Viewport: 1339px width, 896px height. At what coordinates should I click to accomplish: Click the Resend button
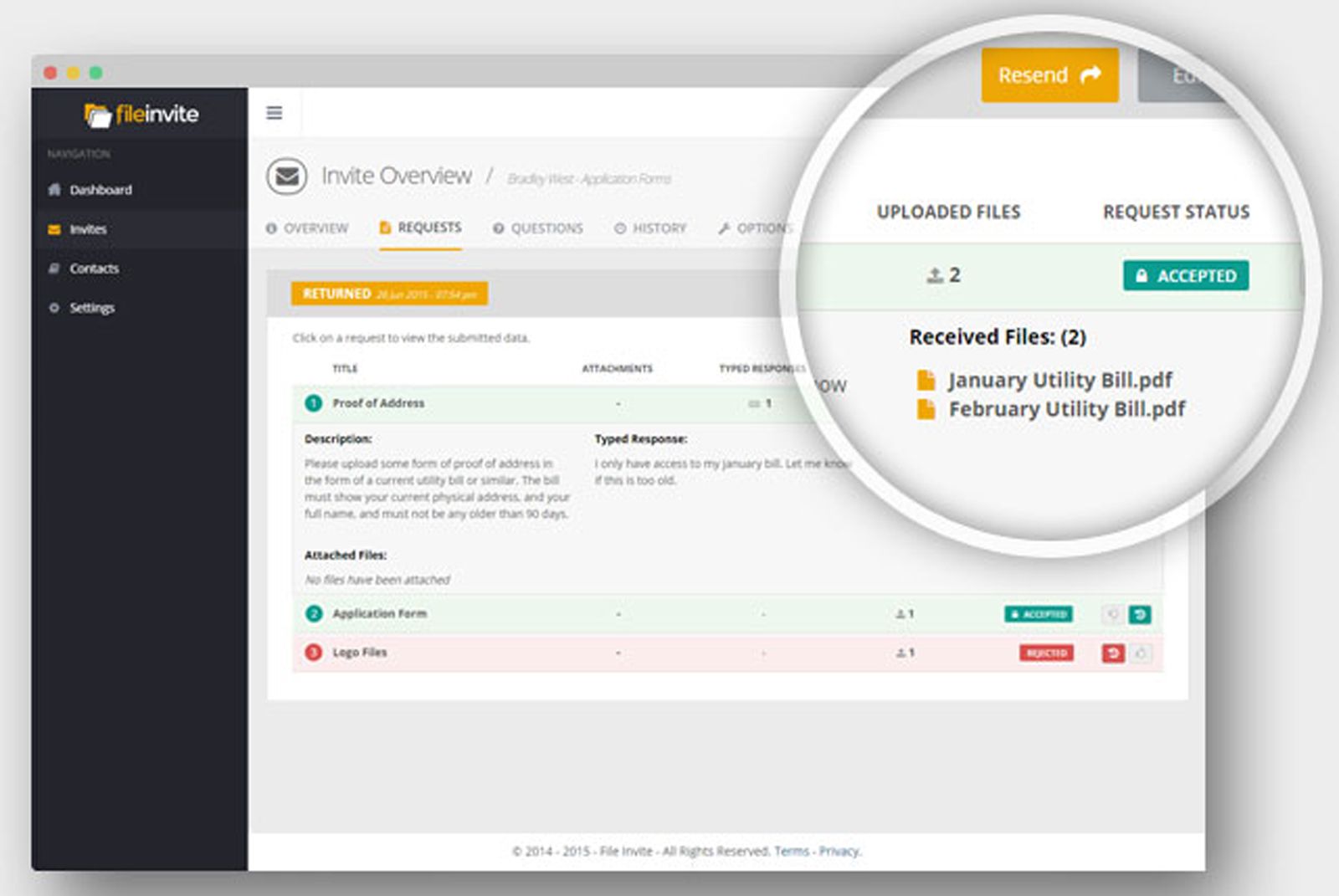pos(1049,74)
